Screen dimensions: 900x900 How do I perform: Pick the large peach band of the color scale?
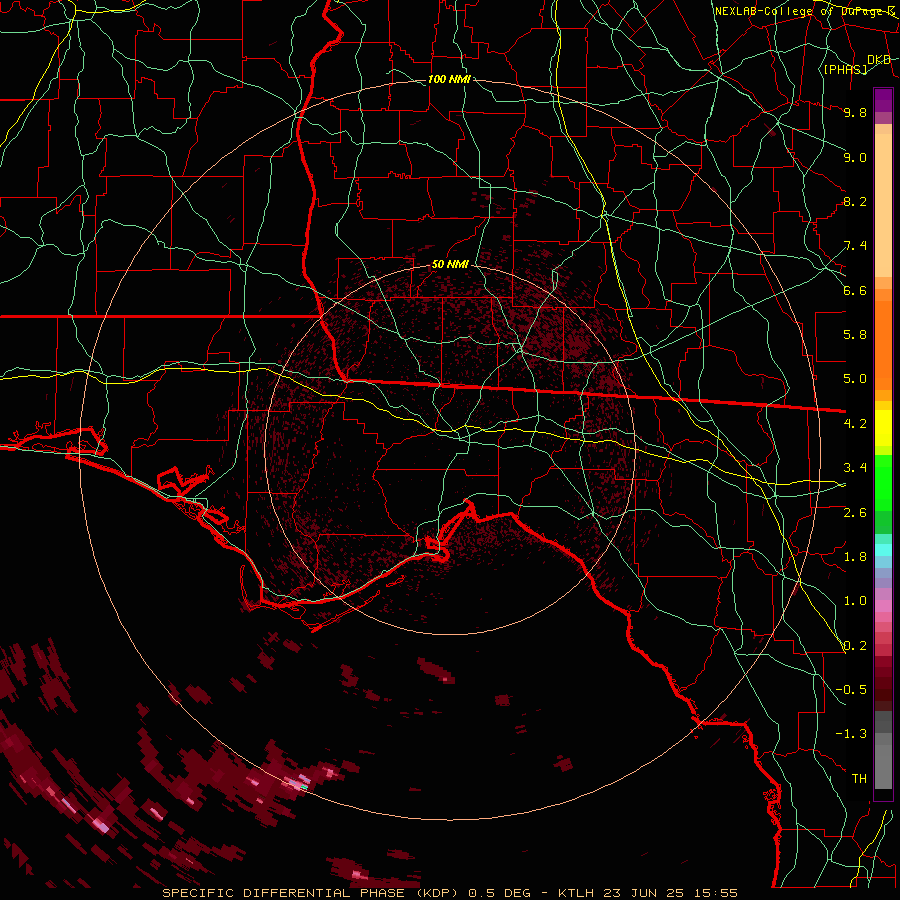[x=883, y=205]
